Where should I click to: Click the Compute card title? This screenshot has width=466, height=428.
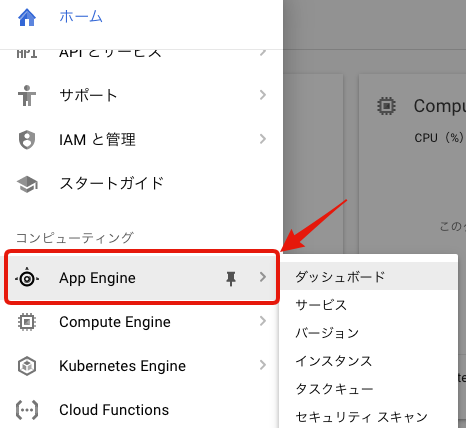point(440,106)
